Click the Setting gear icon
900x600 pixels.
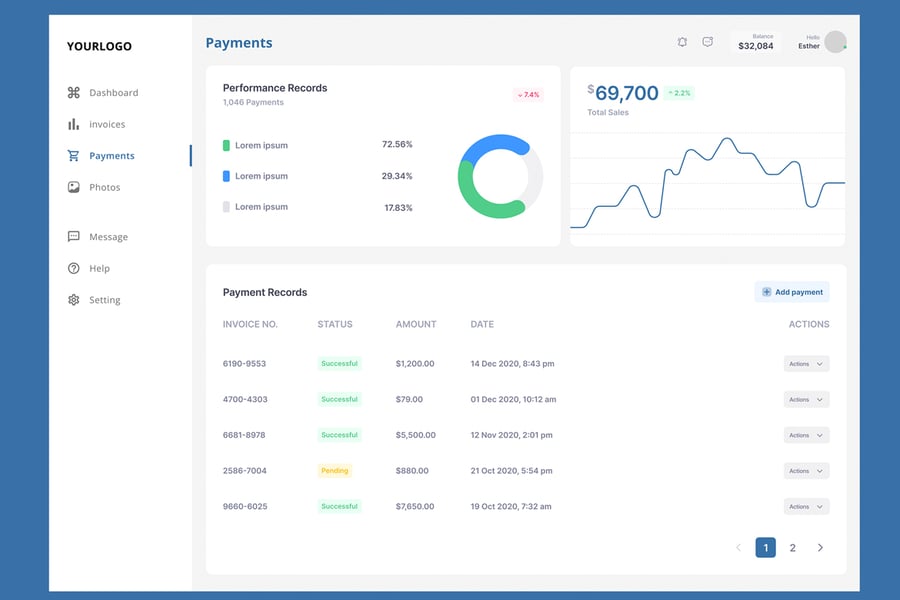pos(73,300)
